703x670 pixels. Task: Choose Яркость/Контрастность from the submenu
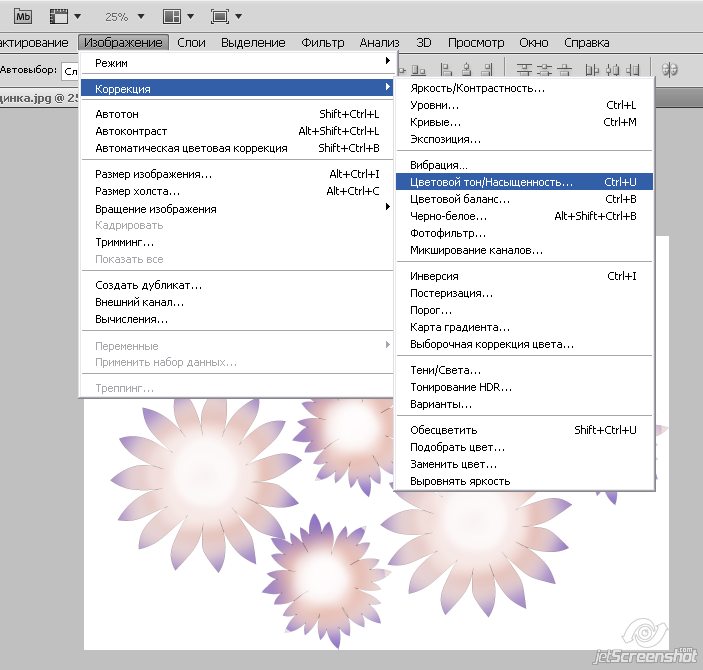point(477,88)
